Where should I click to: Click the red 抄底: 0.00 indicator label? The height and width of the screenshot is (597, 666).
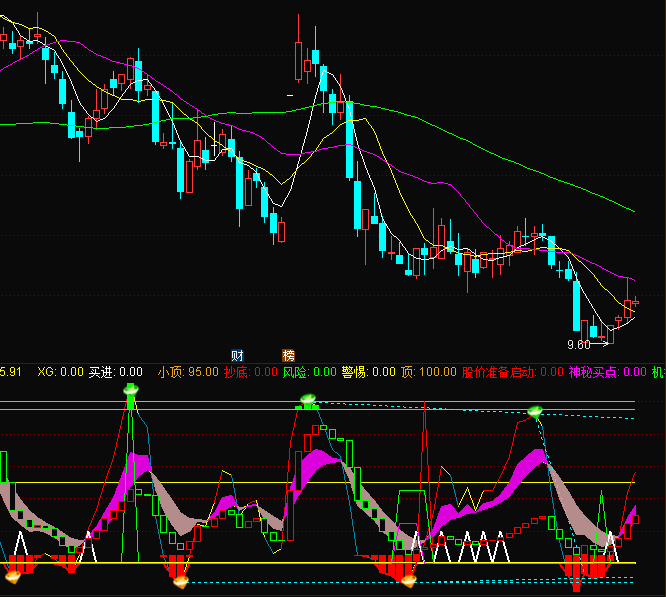[x=251, y=372]
